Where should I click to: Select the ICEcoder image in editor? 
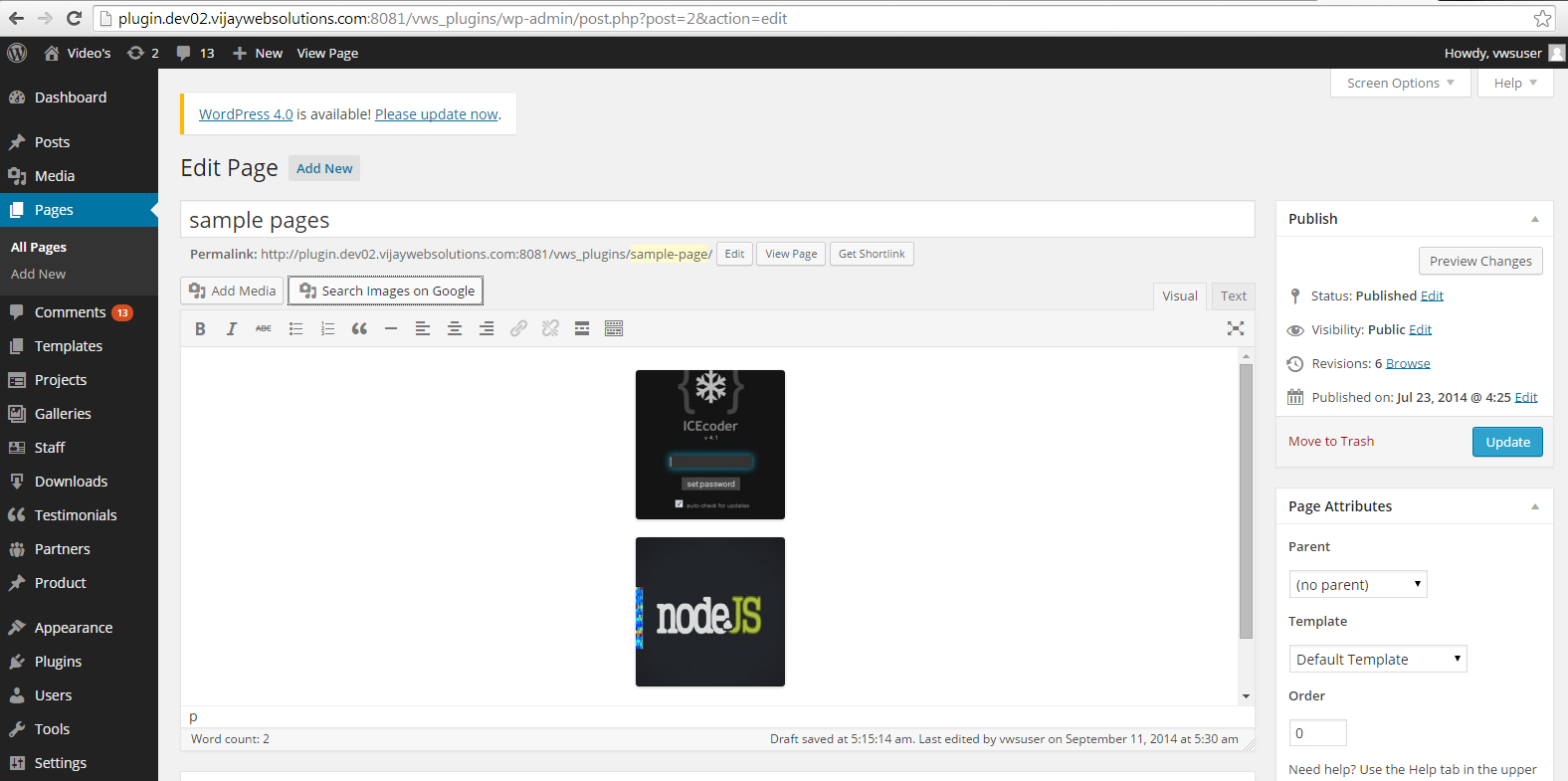tap(710, 445)
